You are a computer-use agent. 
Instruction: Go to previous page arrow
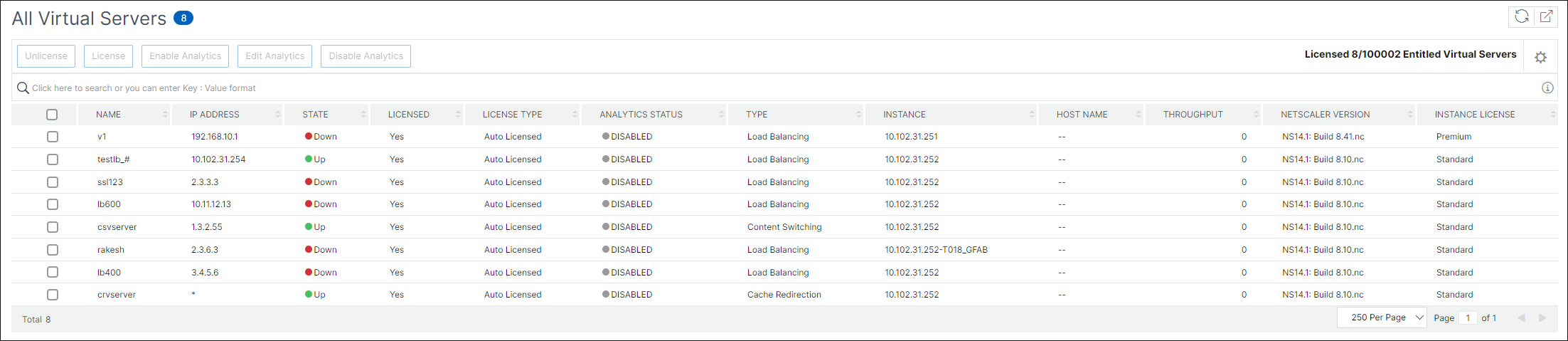pyautogui.click(x=1521, y=318)
